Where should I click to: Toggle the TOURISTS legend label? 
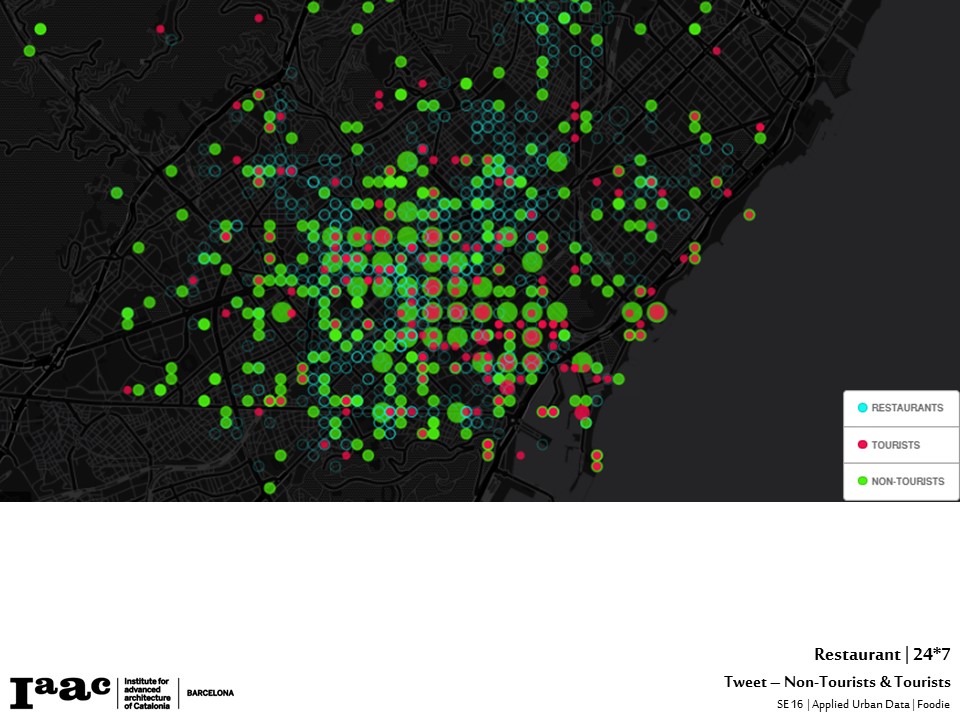[895, 445]
